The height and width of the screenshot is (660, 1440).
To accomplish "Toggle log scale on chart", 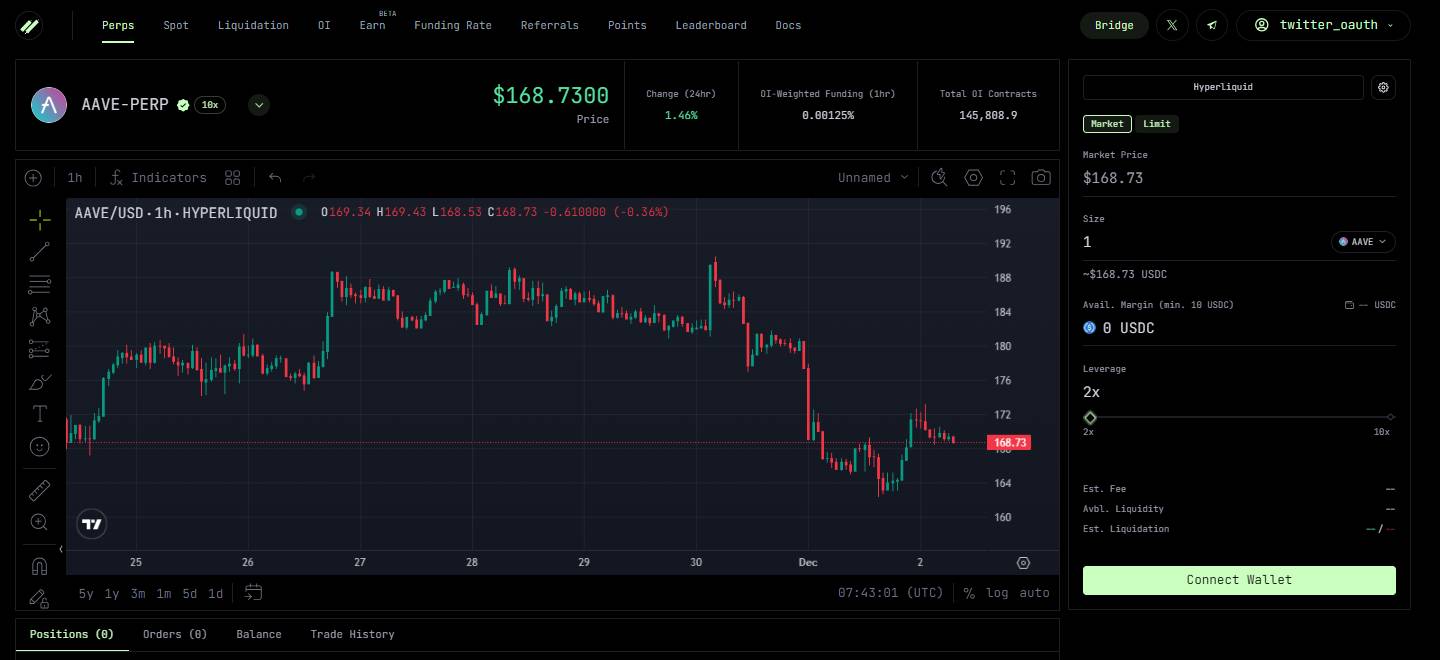I will coord(997,593).
